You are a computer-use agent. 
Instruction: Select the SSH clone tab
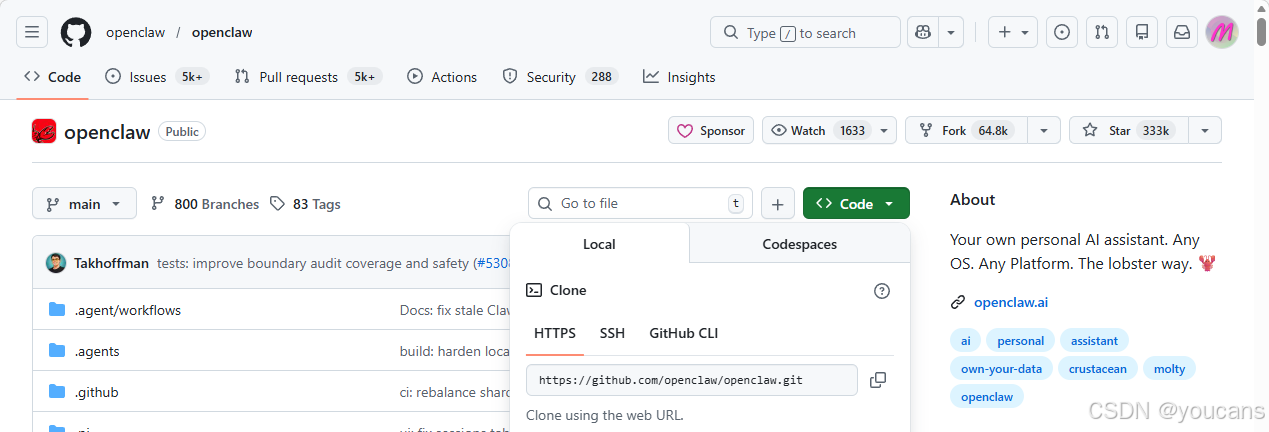point(612,333)
